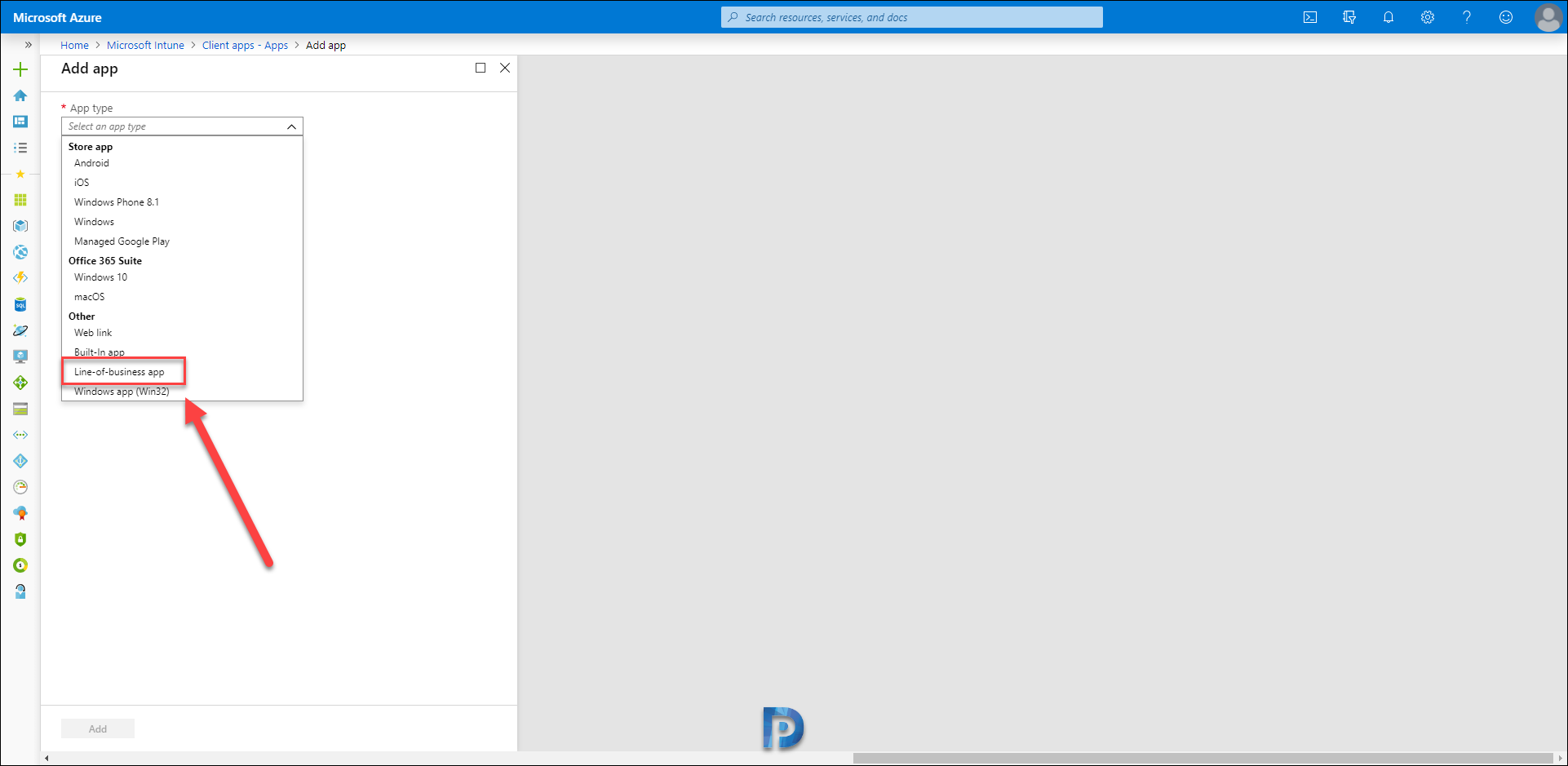Viewport: 1568px width, 766px height.
Task: Open Help and support person icon in sidebar
Action: [x=20, y=591]
